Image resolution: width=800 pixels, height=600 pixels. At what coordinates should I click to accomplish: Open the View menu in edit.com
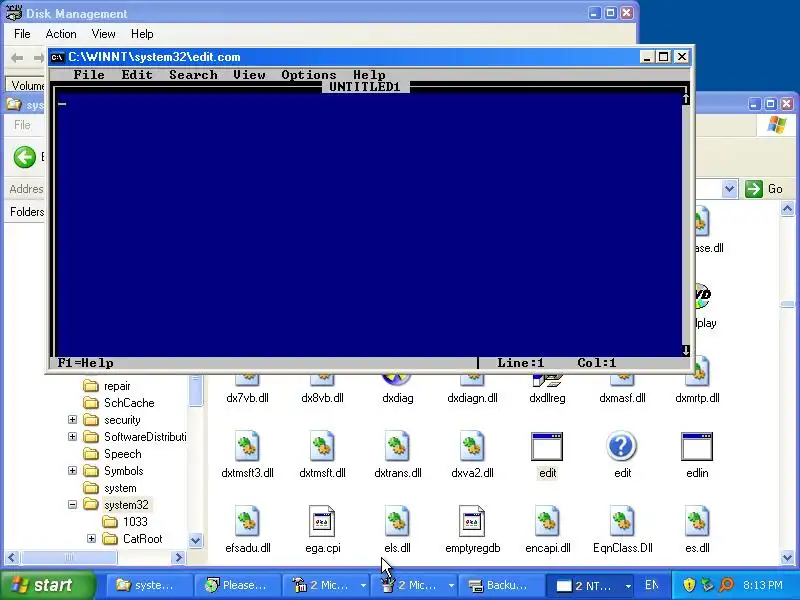tap(249, 74)
